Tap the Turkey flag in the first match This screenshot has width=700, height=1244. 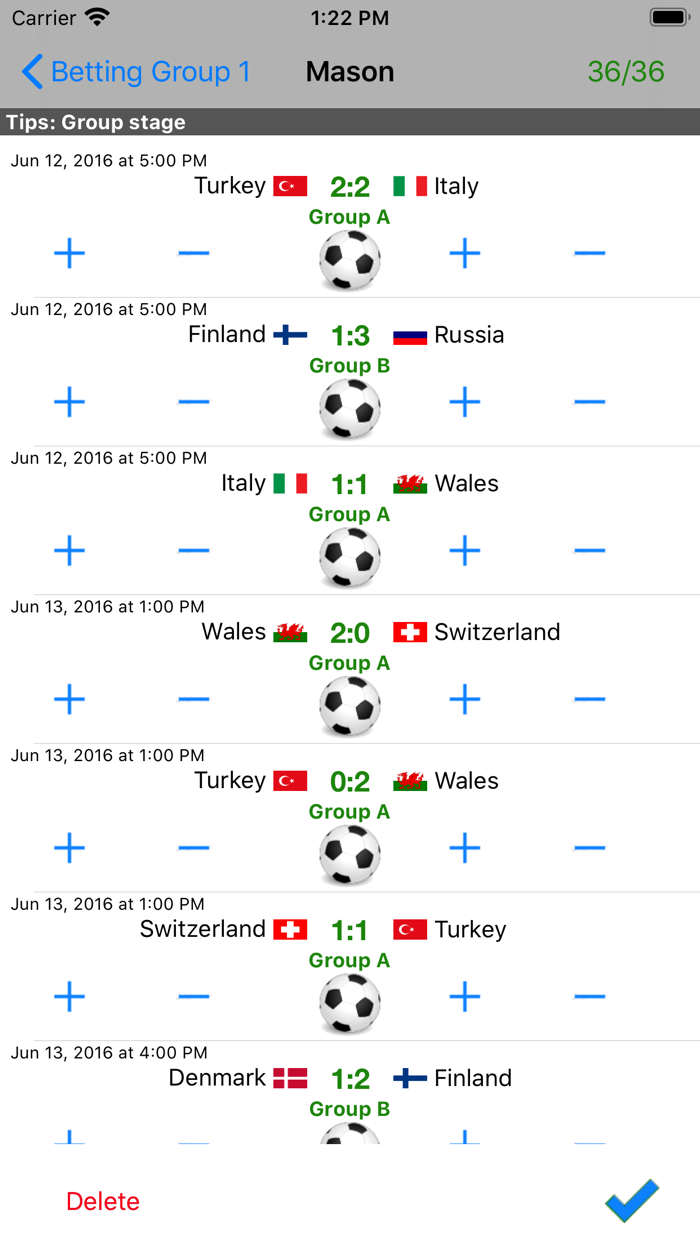pyautogui.click(x=290, y=185)
